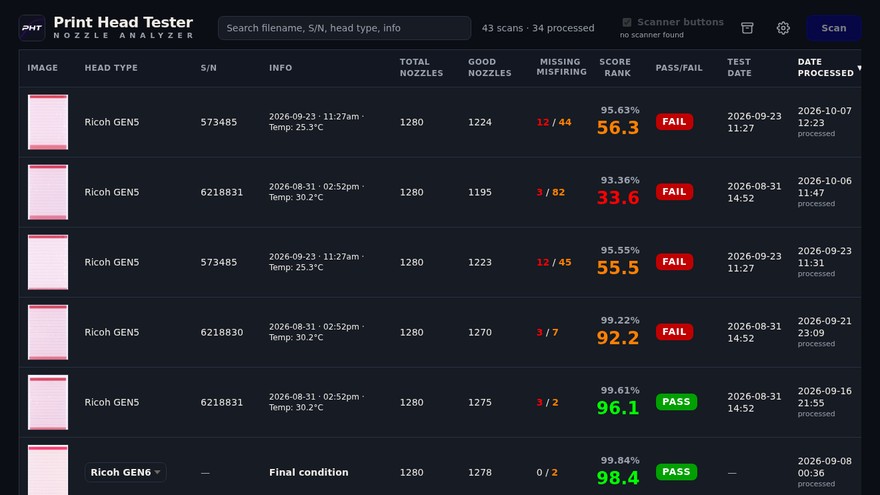Sort by Score Rank column header
The width and height of the screenshot is (880, 495).
[x=615, y=67]
